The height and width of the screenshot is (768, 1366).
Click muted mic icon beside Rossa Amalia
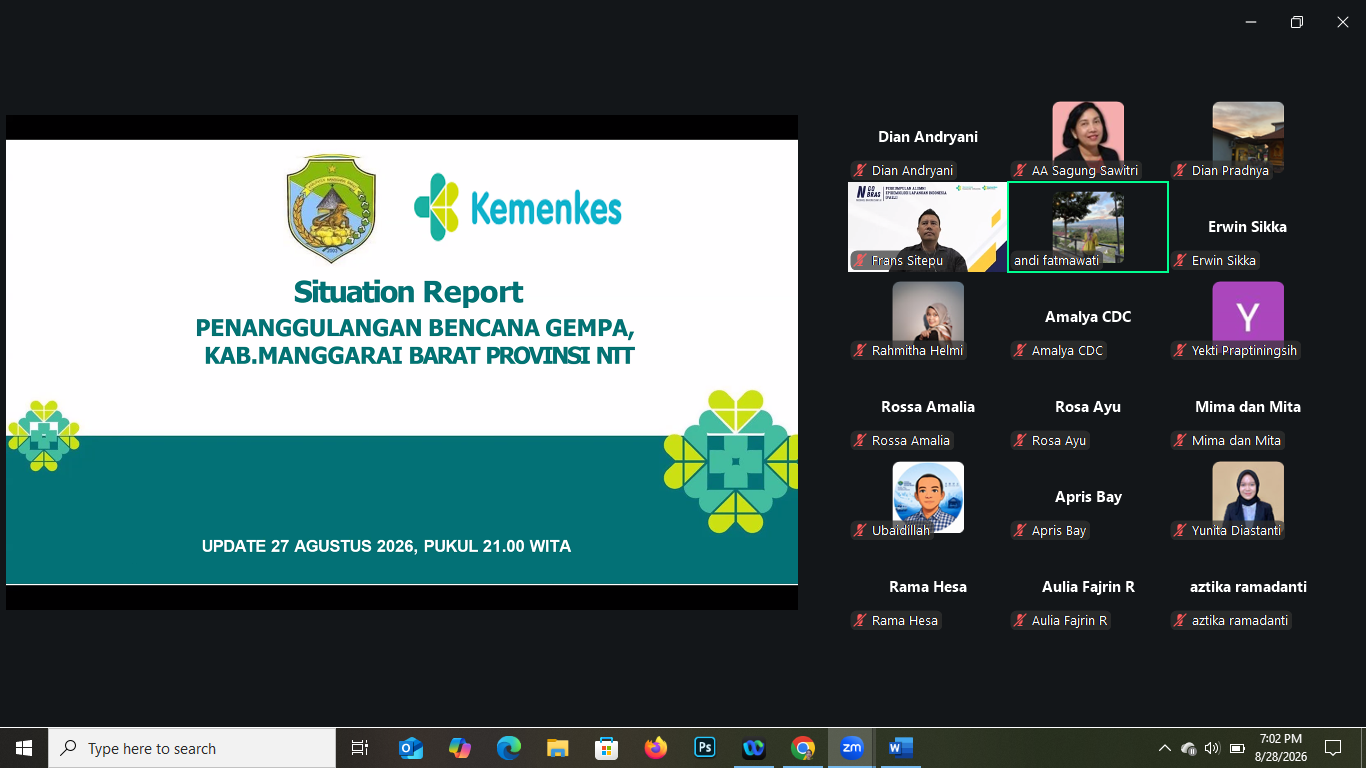tap(860, 441)
